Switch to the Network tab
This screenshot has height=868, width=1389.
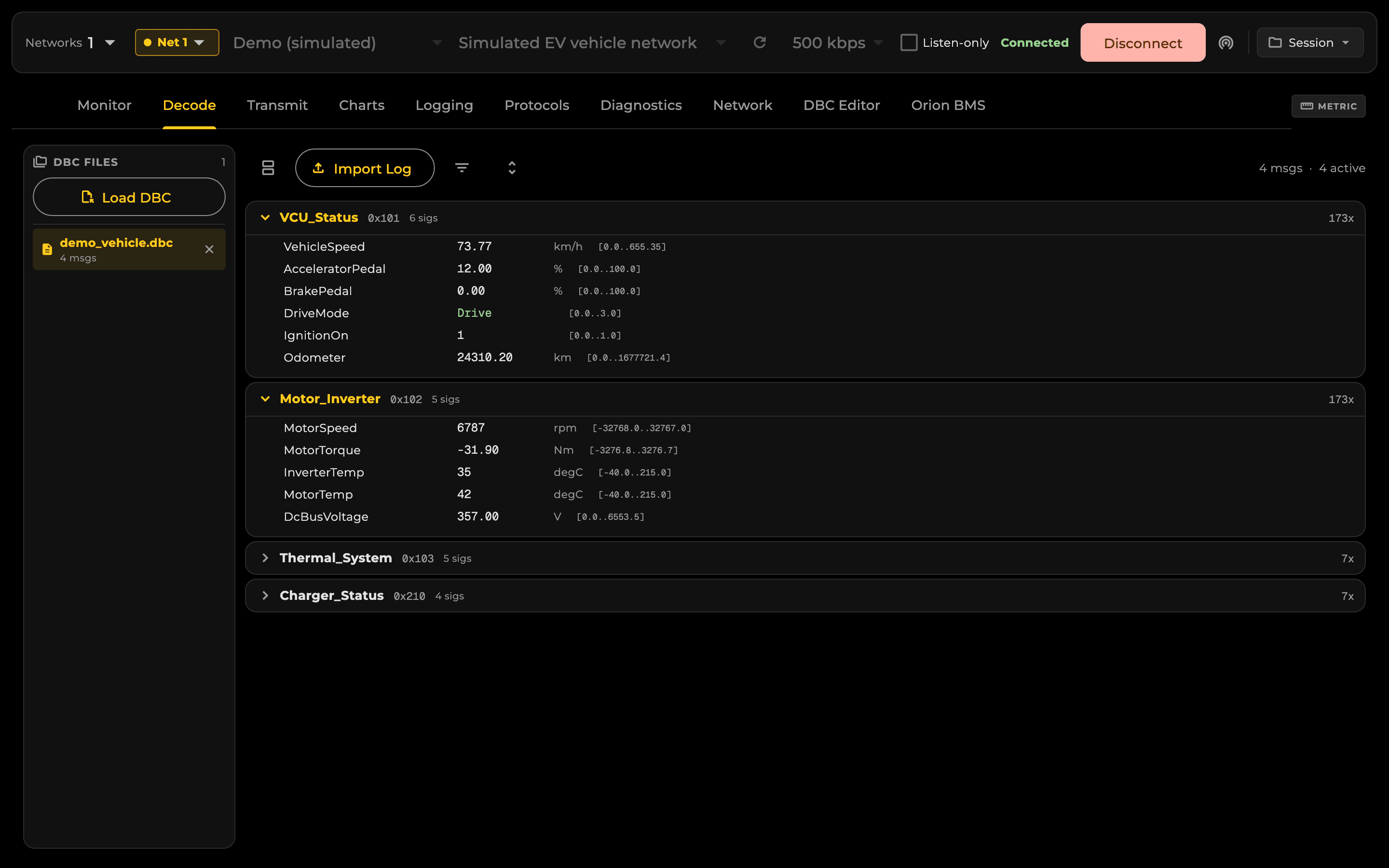pos(743,105)
